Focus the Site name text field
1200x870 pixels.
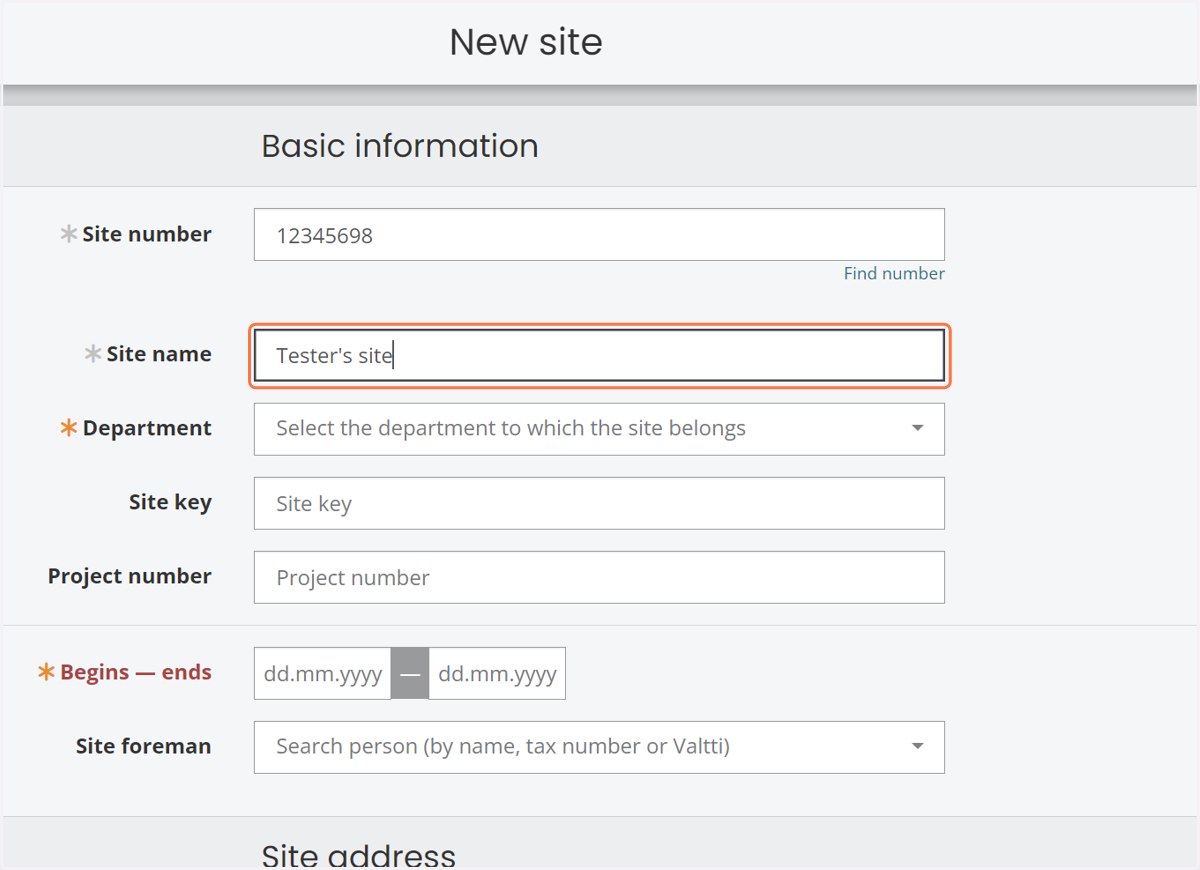599,356
